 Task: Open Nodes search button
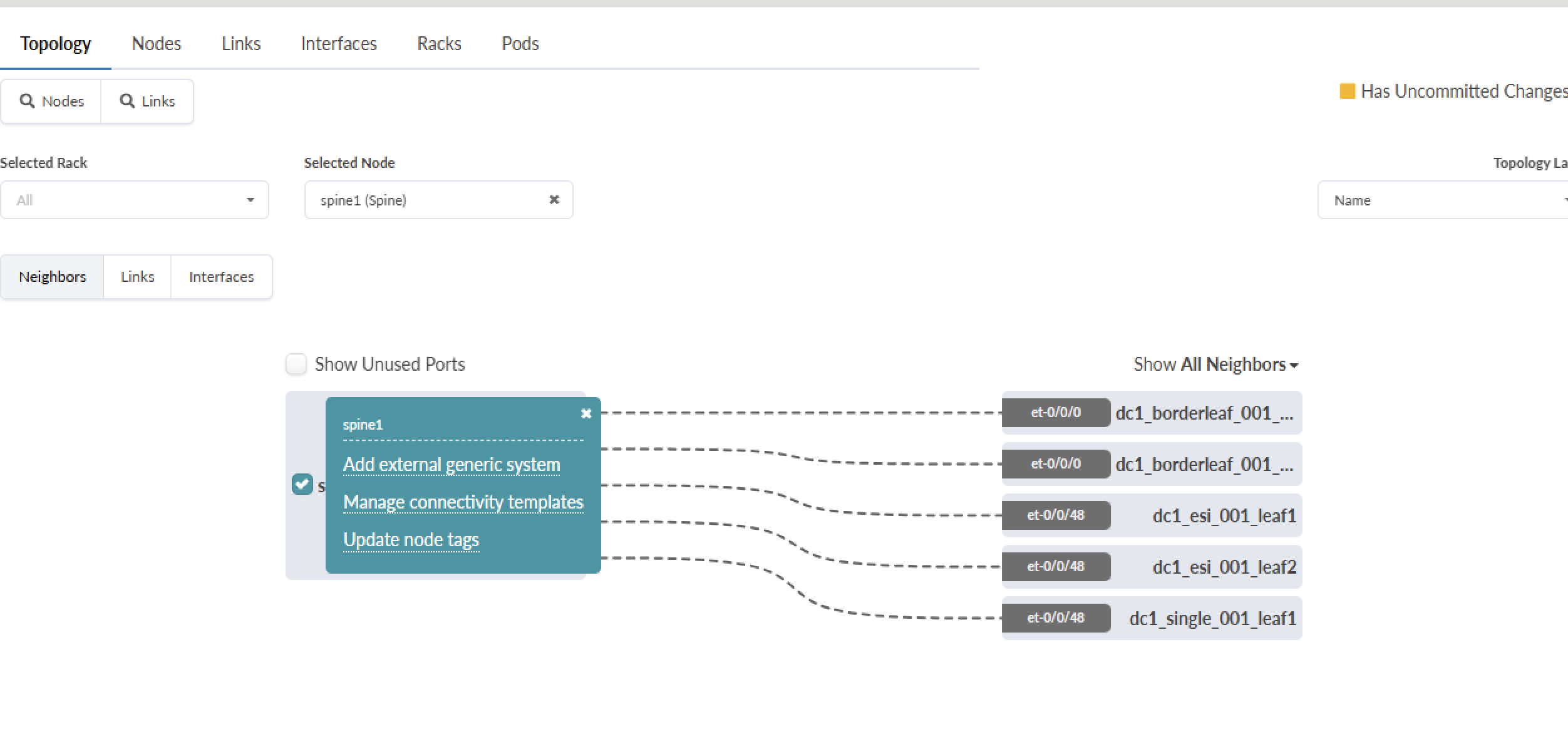pyautogui.click(x=51, y=101)
